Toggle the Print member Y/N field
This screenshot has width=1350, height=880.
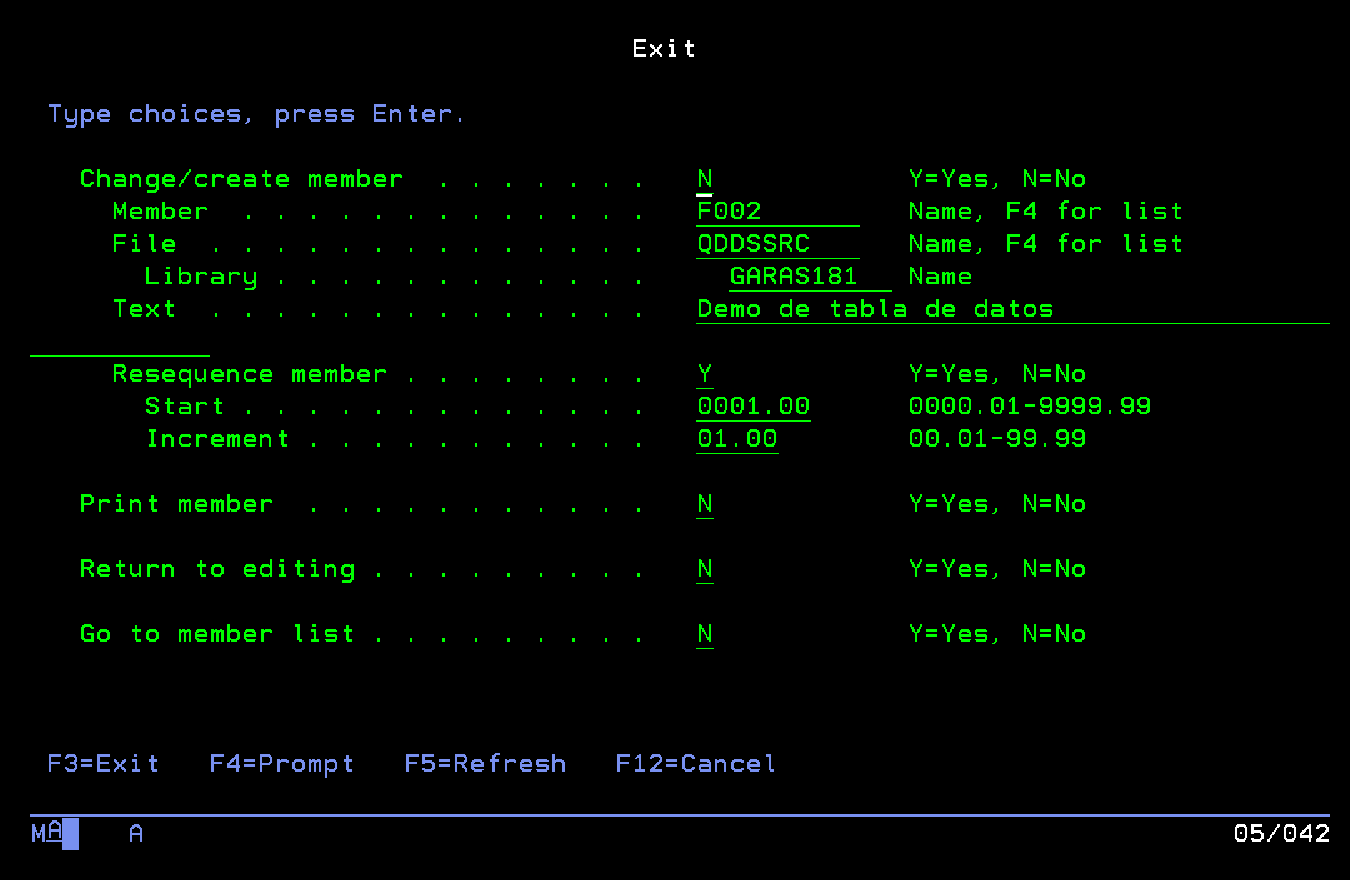(705, 504)
